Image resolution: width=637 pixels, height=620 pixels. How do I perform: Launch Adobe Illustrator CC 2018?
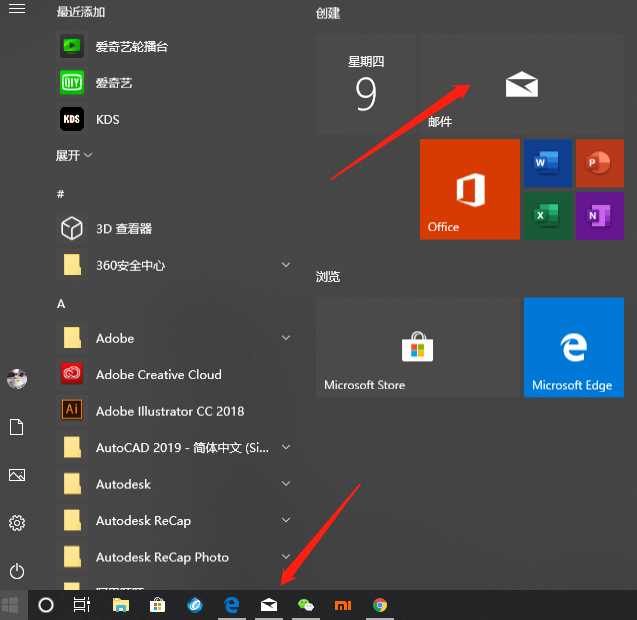point(175,411)
